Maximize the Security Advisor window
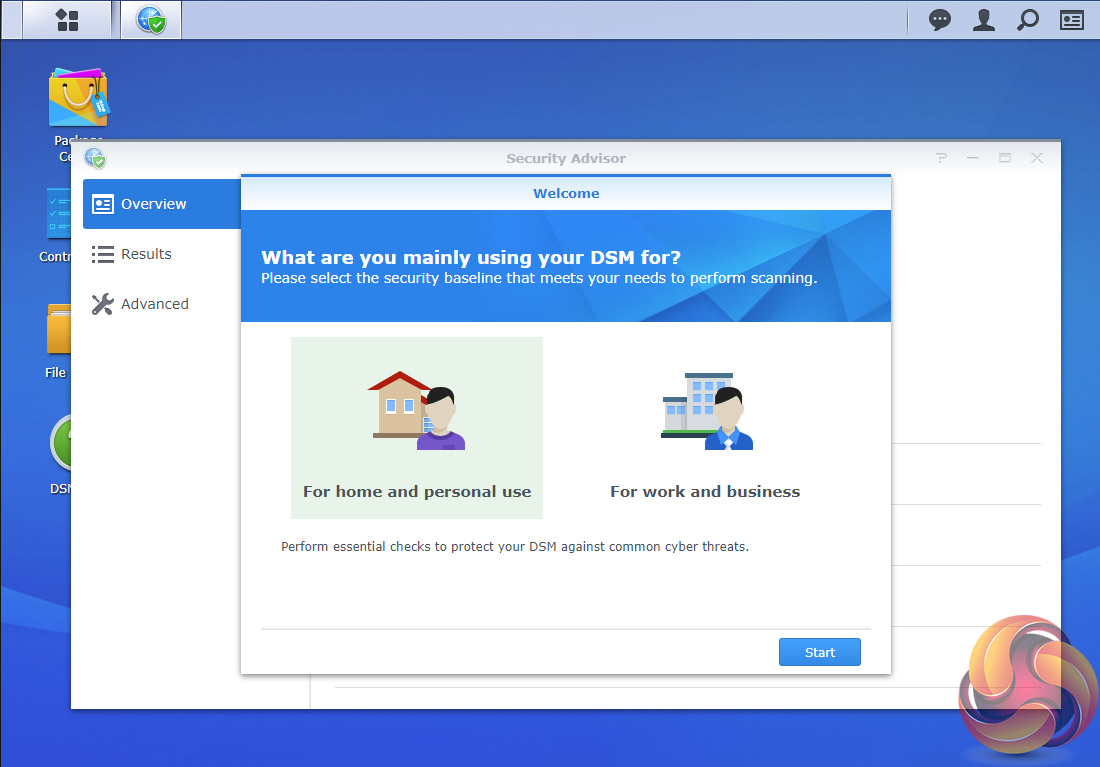This screenshot has width=1100, height=767. (1005, 158)
